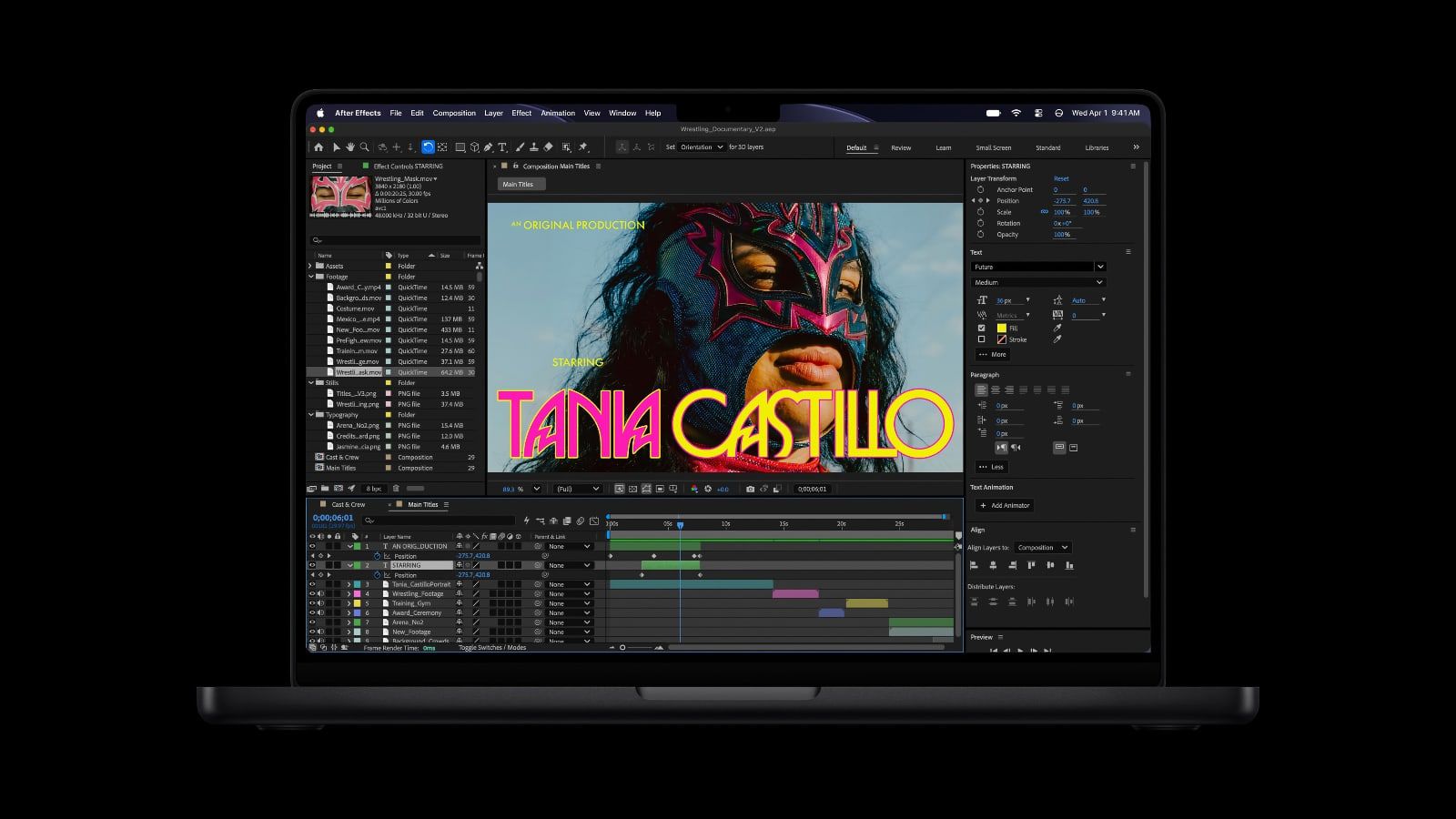The width and height of the screenshot is (1456, 819).
Task: Select the Pen tool
Action: [488, 147]
